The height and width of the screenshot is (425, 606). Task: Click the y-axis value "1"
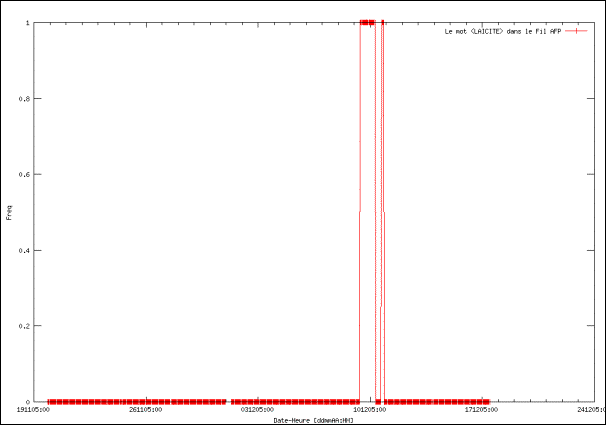pos(27,23)
